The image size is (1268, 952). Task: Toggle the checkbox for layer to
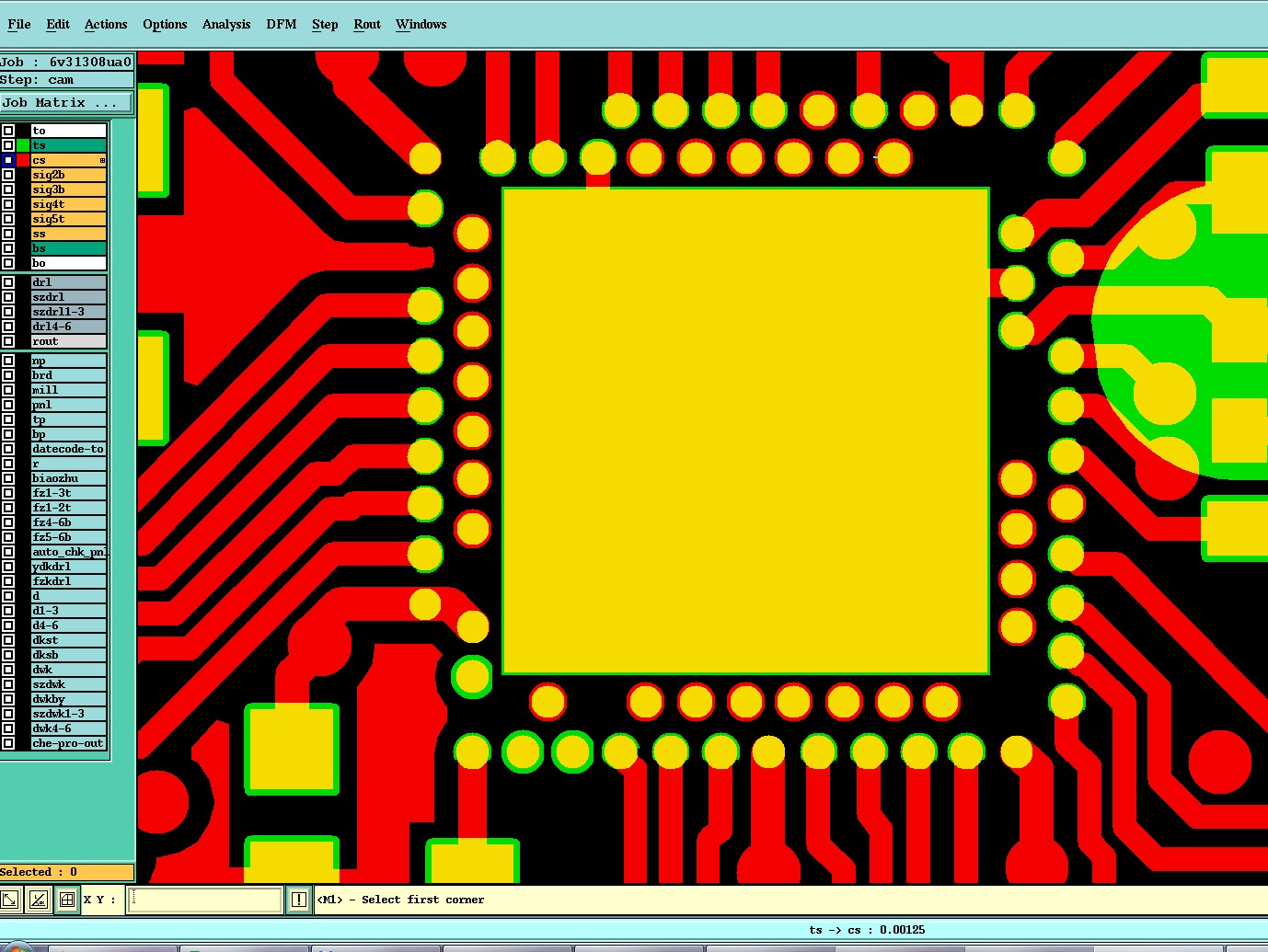pyautogui.click(x=8, y=131)
